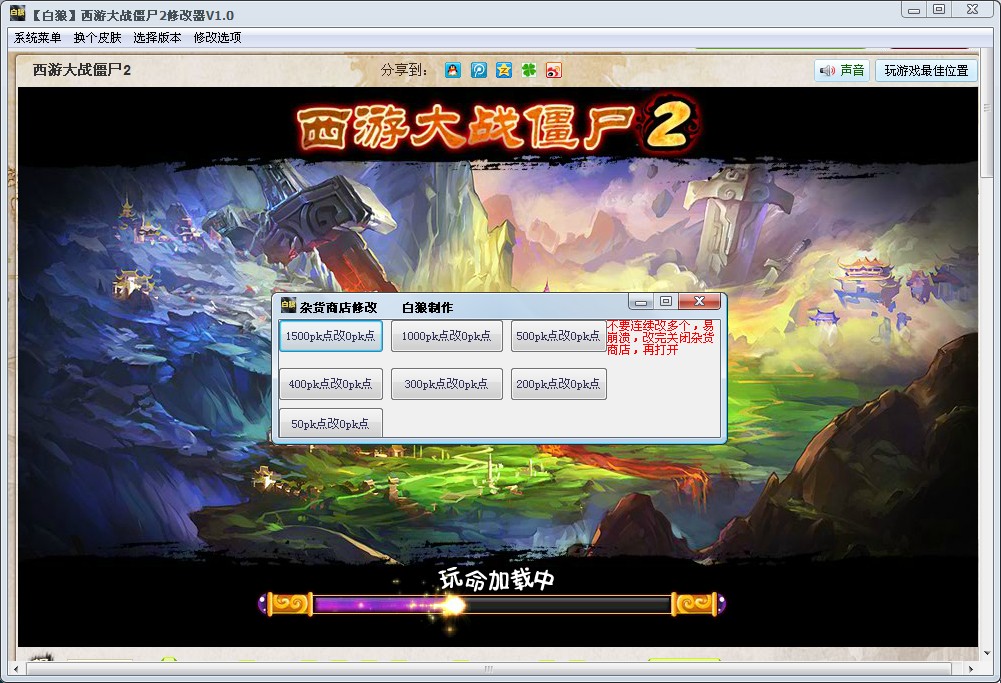Expand the 选择版本 menu
This screenshot has width=1001, height=683.
[157, 38]
